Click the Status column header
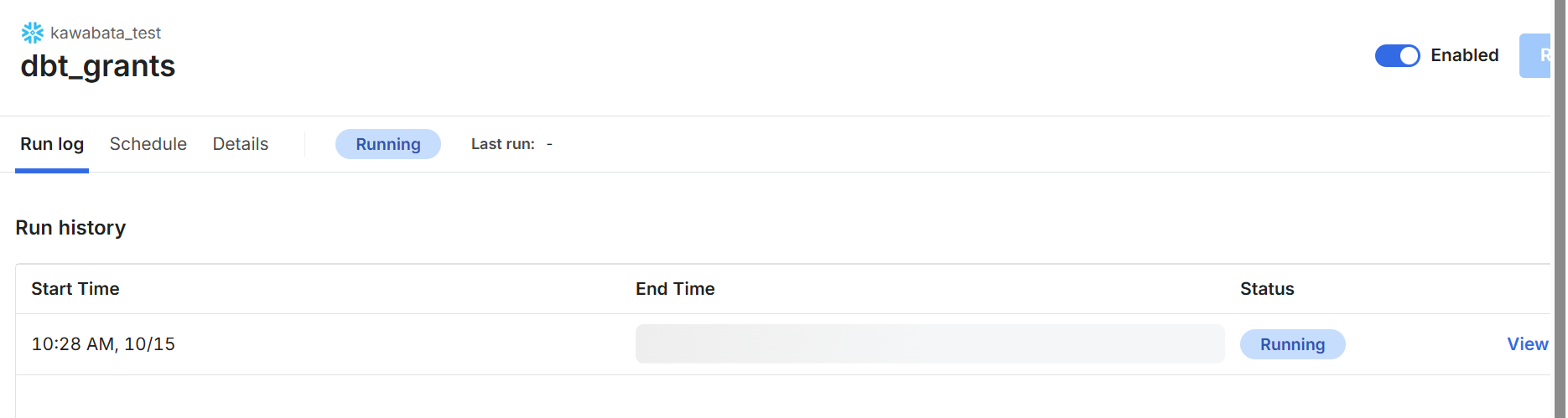Image resolution: width=1568 pixels, height=418 pixels. [1267, 289]
